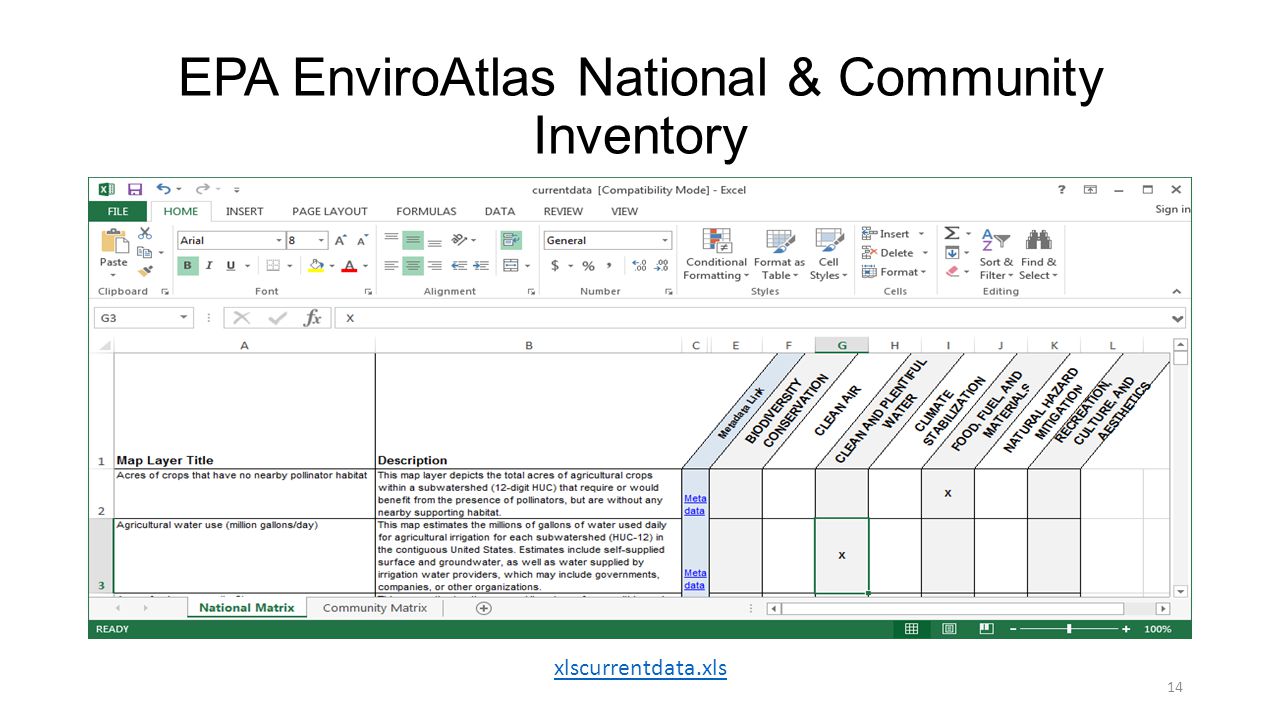Viewport: 1280px width, 720px height.
Task: Select the Format Painter brush
Action: click(x=145, y=270)
